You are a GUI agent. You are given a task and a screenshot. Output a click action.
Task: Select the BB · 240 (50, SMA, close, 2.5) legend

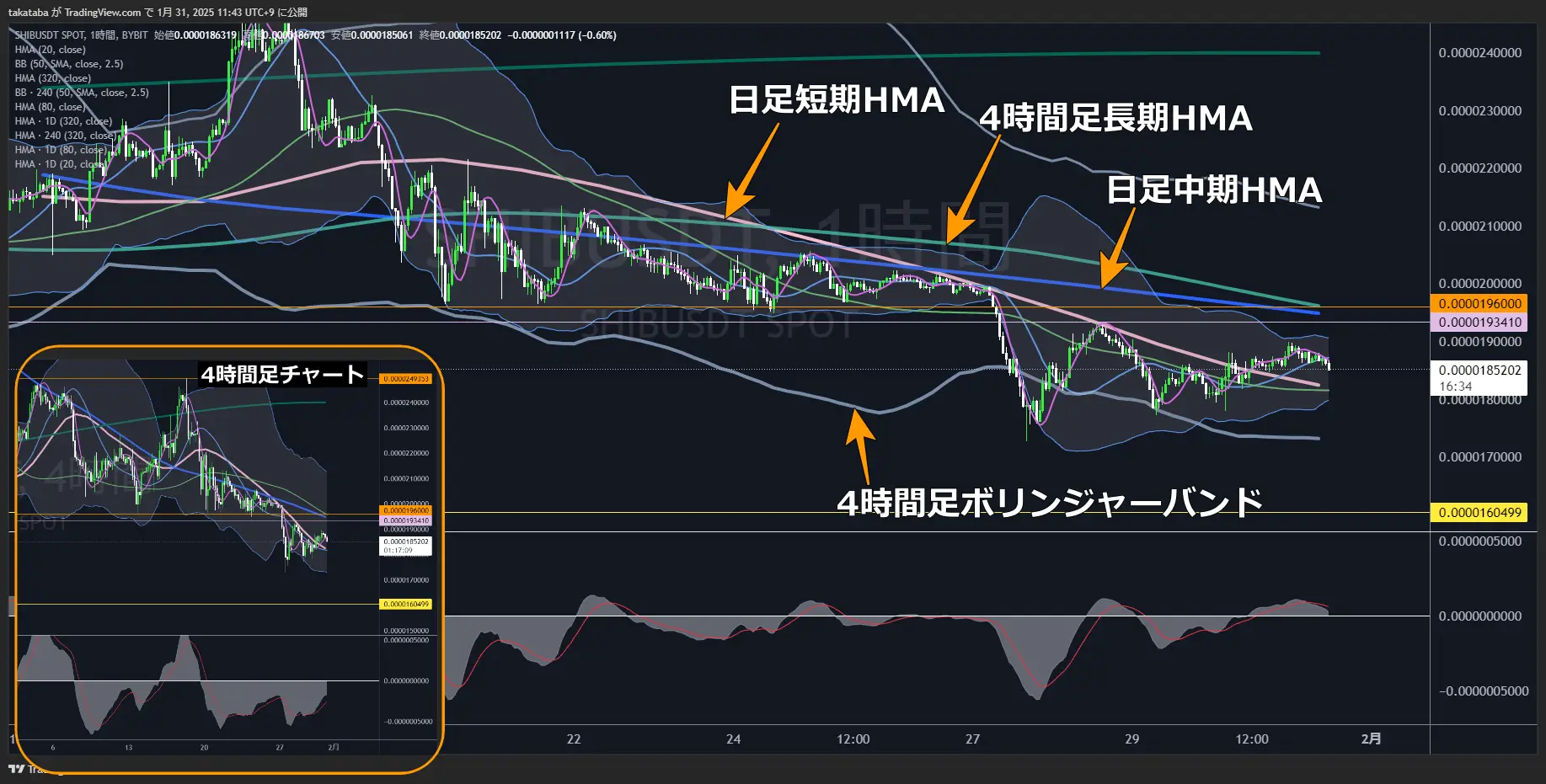pos(81,93)
